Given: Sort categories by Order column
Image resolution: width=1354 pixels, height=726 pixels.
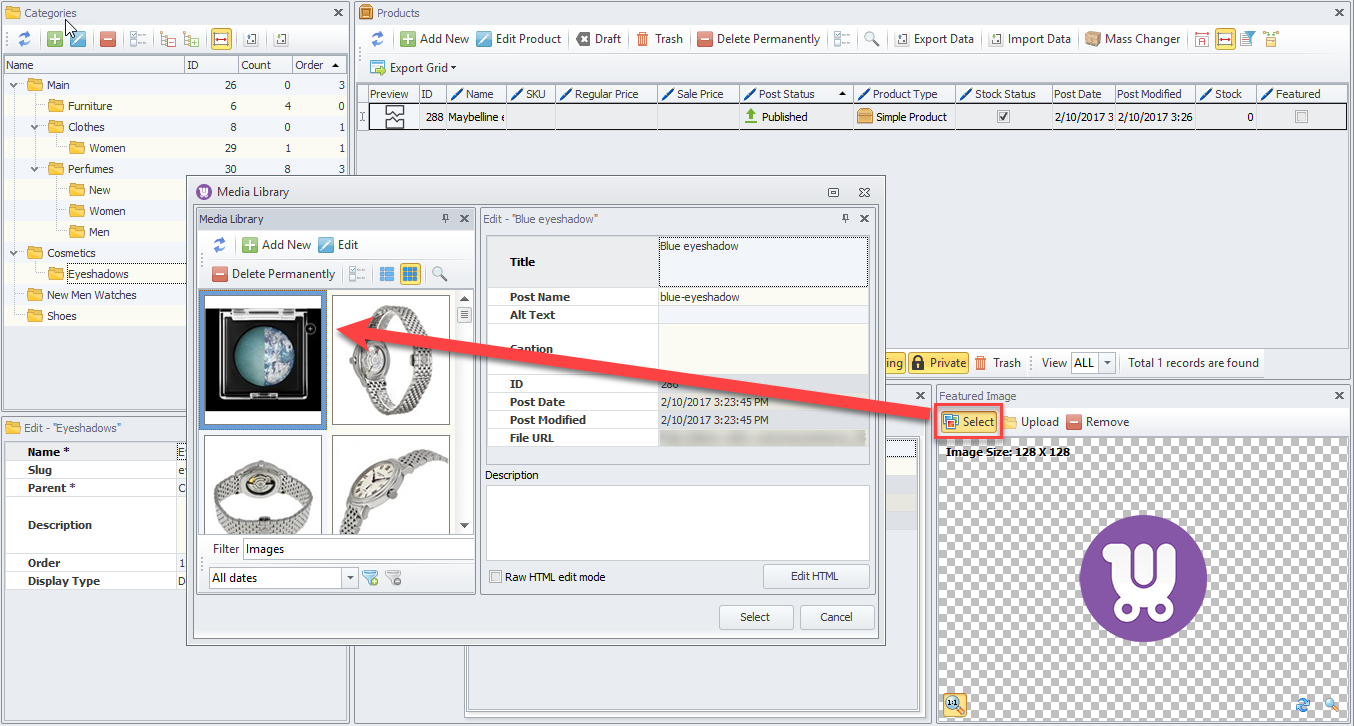Looking at the screenshot, I should click(319, 65).
